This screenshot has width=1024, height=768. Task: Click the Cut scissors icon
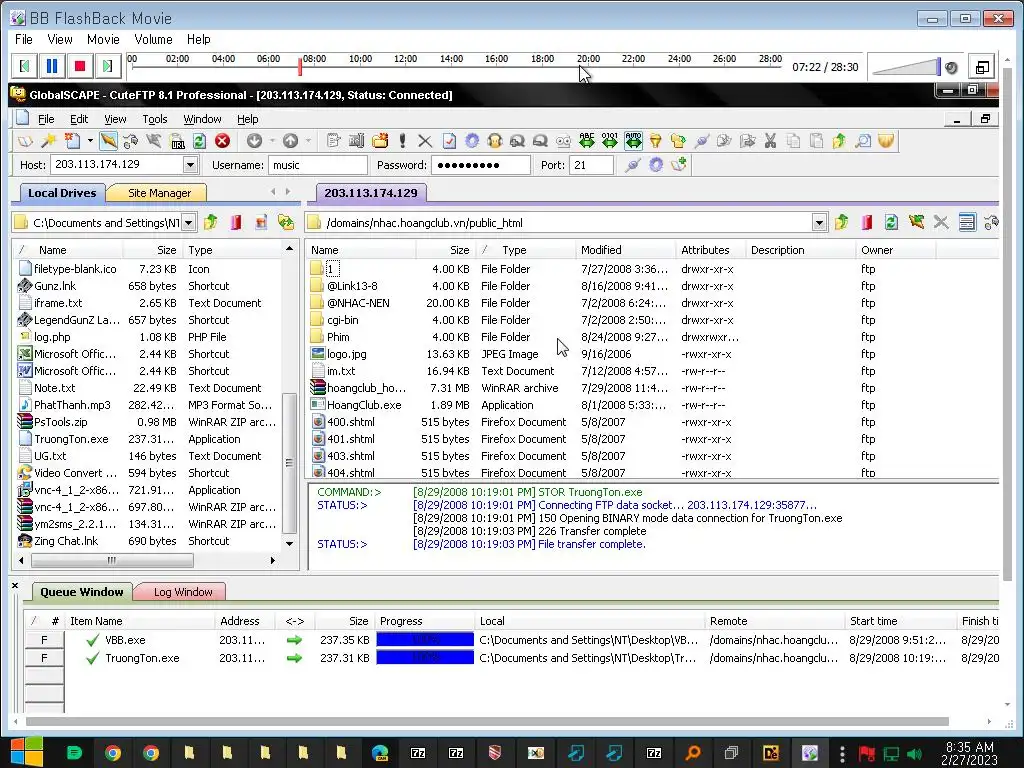tap(771, 141)
